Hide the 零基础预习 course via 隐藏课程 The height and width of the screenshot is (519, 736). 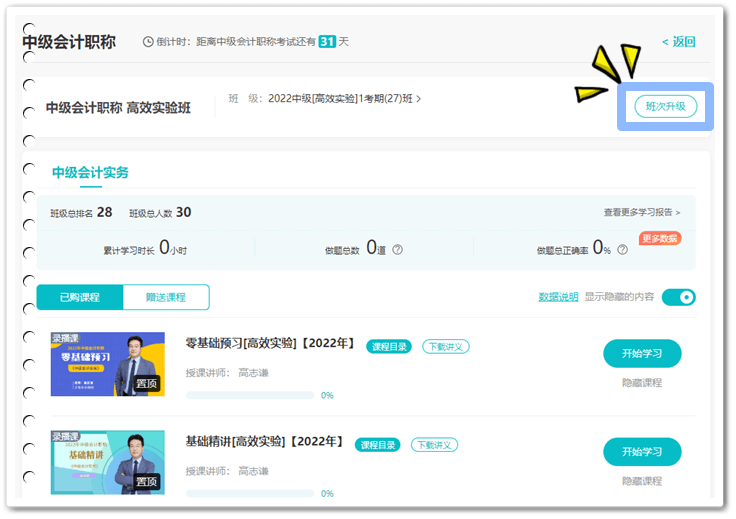[641, 383]
